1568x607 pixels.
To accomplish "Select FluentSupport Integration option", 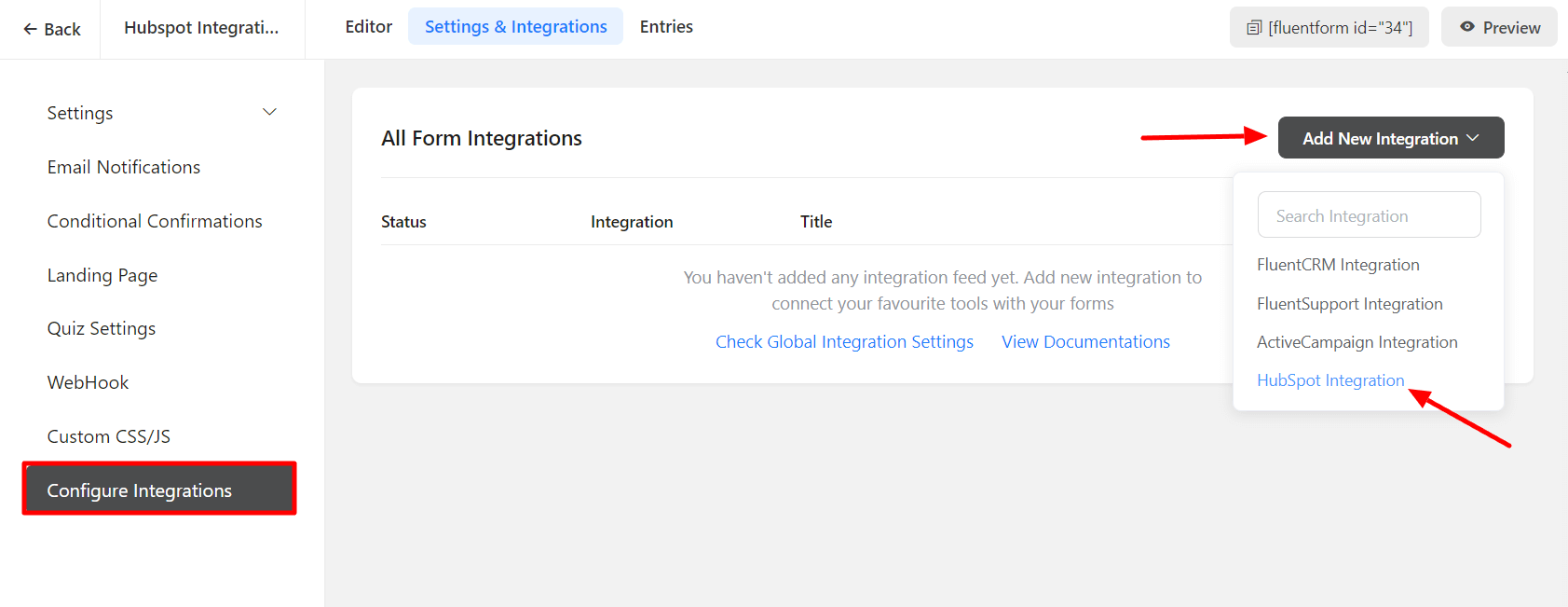I will pos(1349,304).
